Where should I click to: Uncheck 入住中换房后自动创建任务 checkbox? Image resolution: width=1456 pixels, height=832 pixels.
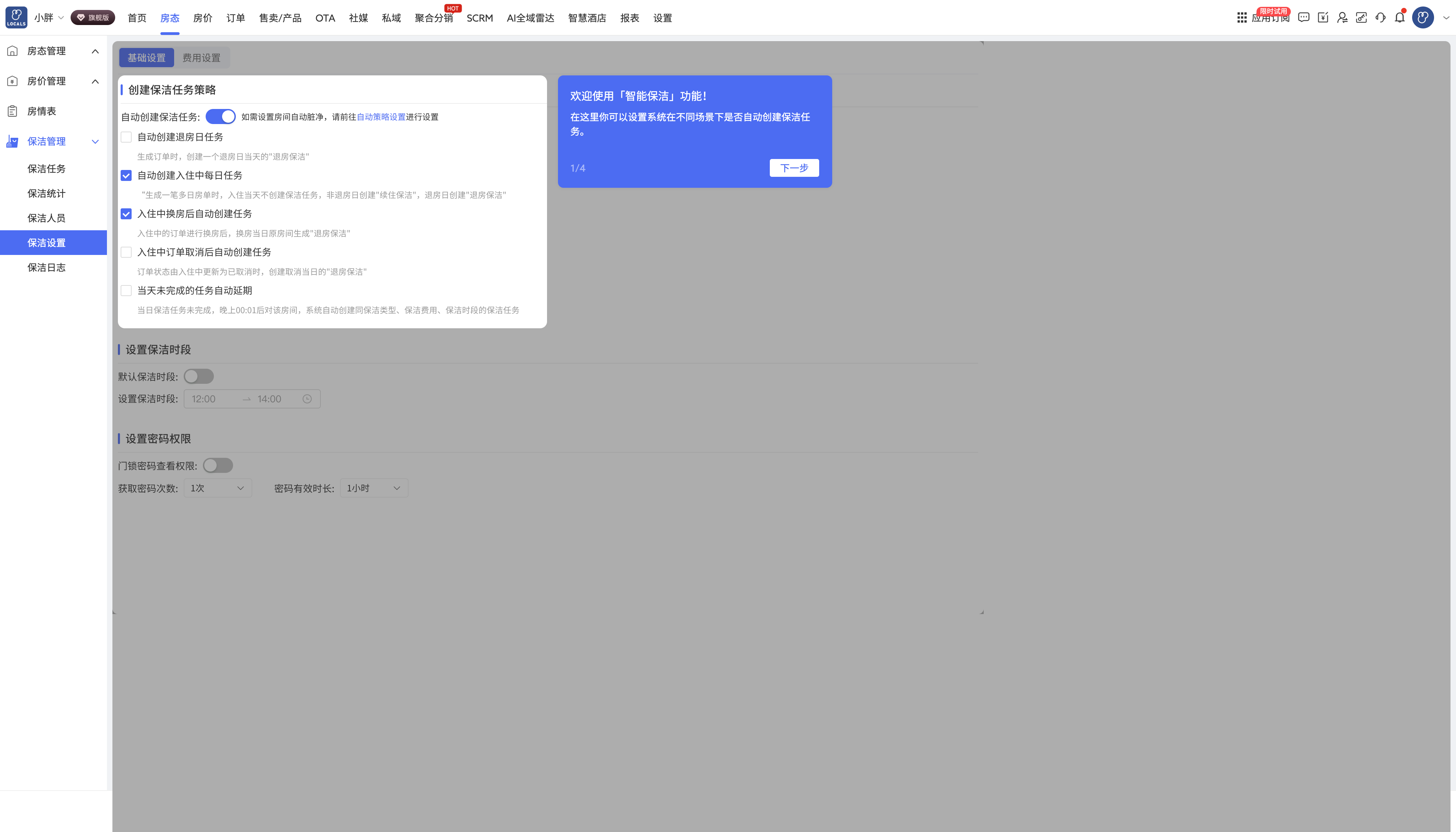tap(126, 214)
